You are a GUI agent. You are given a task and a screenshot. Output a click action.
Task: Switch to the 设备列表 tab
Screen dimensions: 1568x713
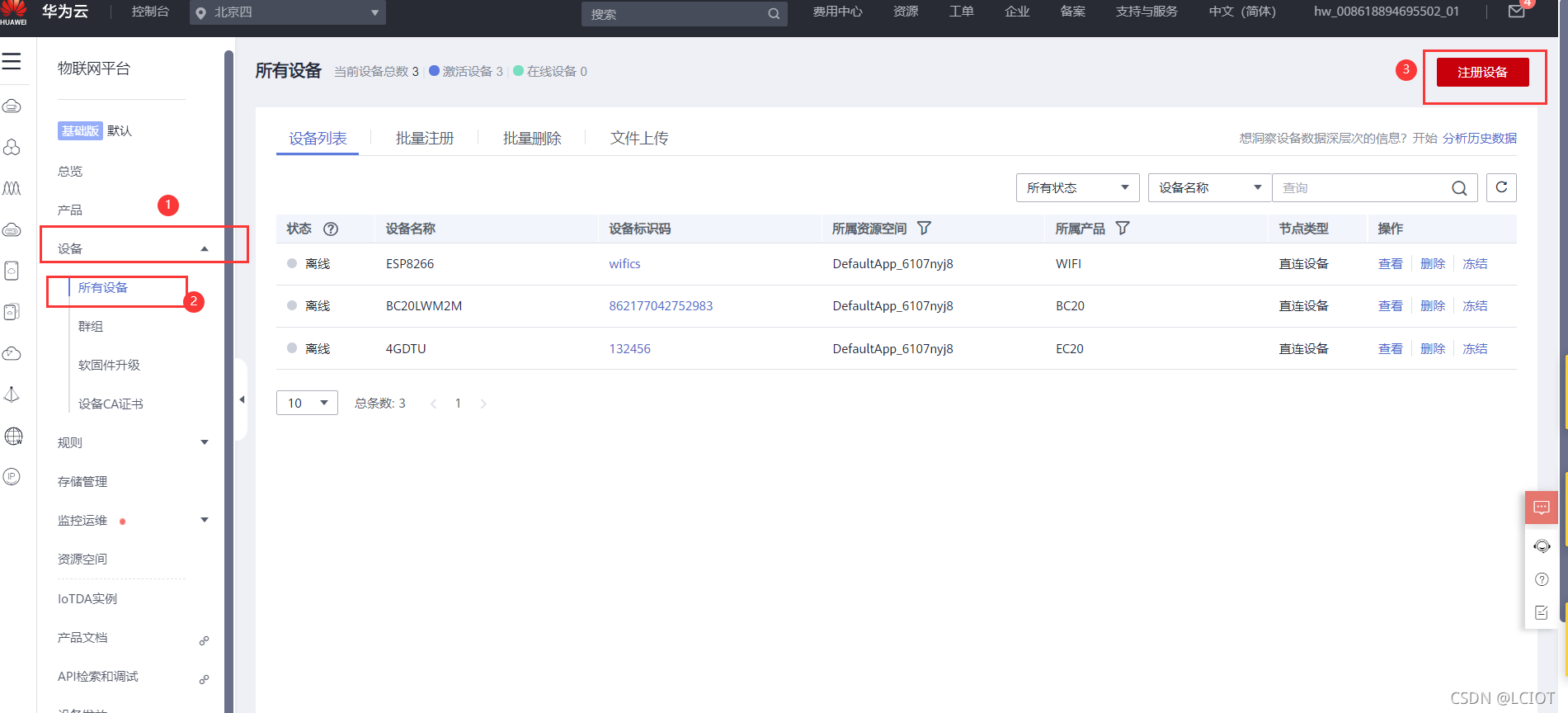[x=318, y=139]
